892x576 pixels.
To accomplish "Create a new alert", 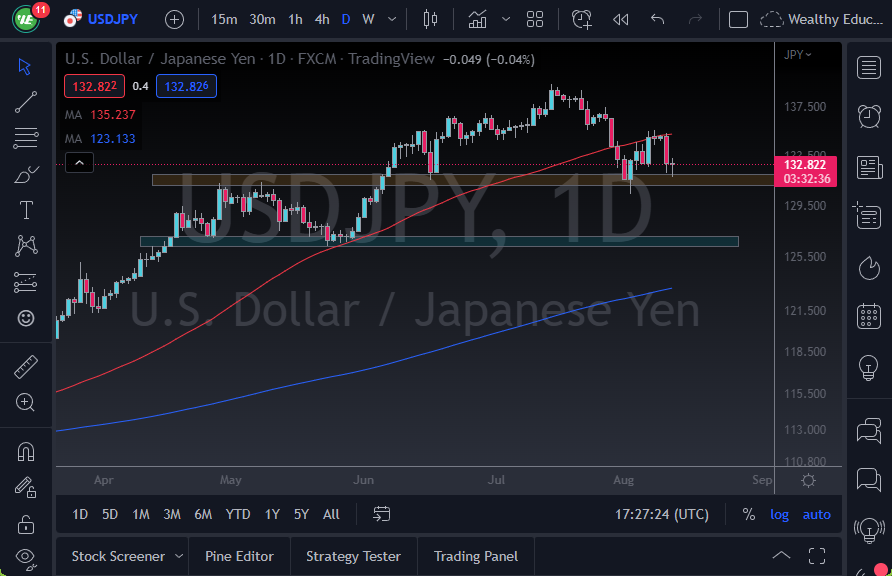I will point(581,19).
